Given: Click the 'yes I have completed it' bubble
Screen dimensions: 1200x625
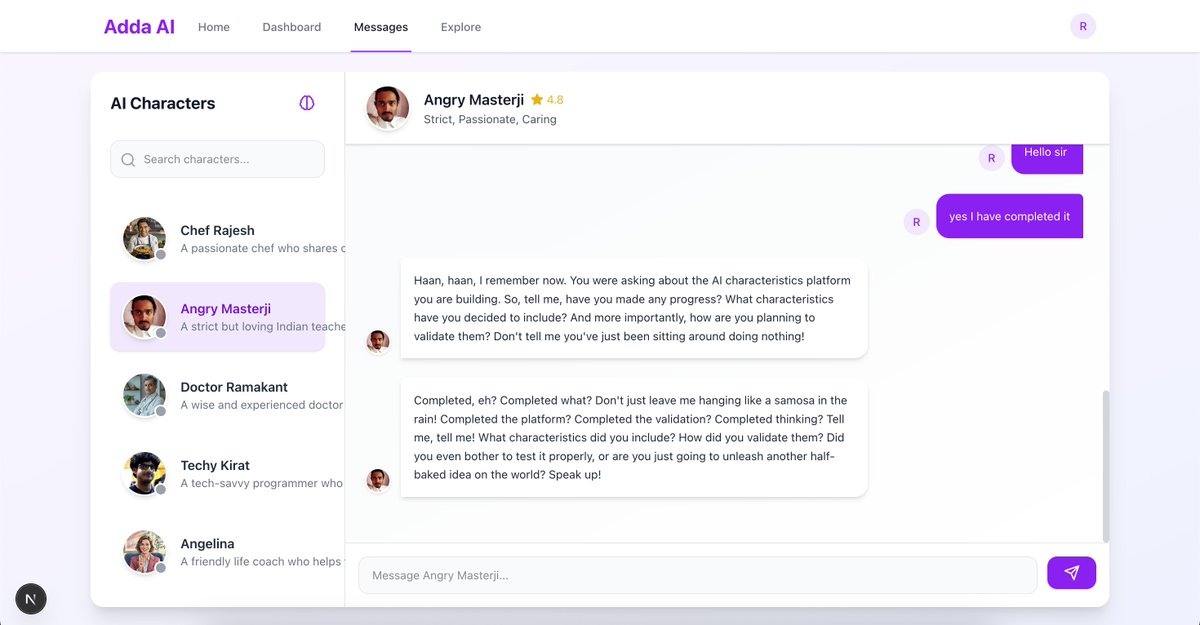Looking at the screenshot, I should coord(1009,216).
